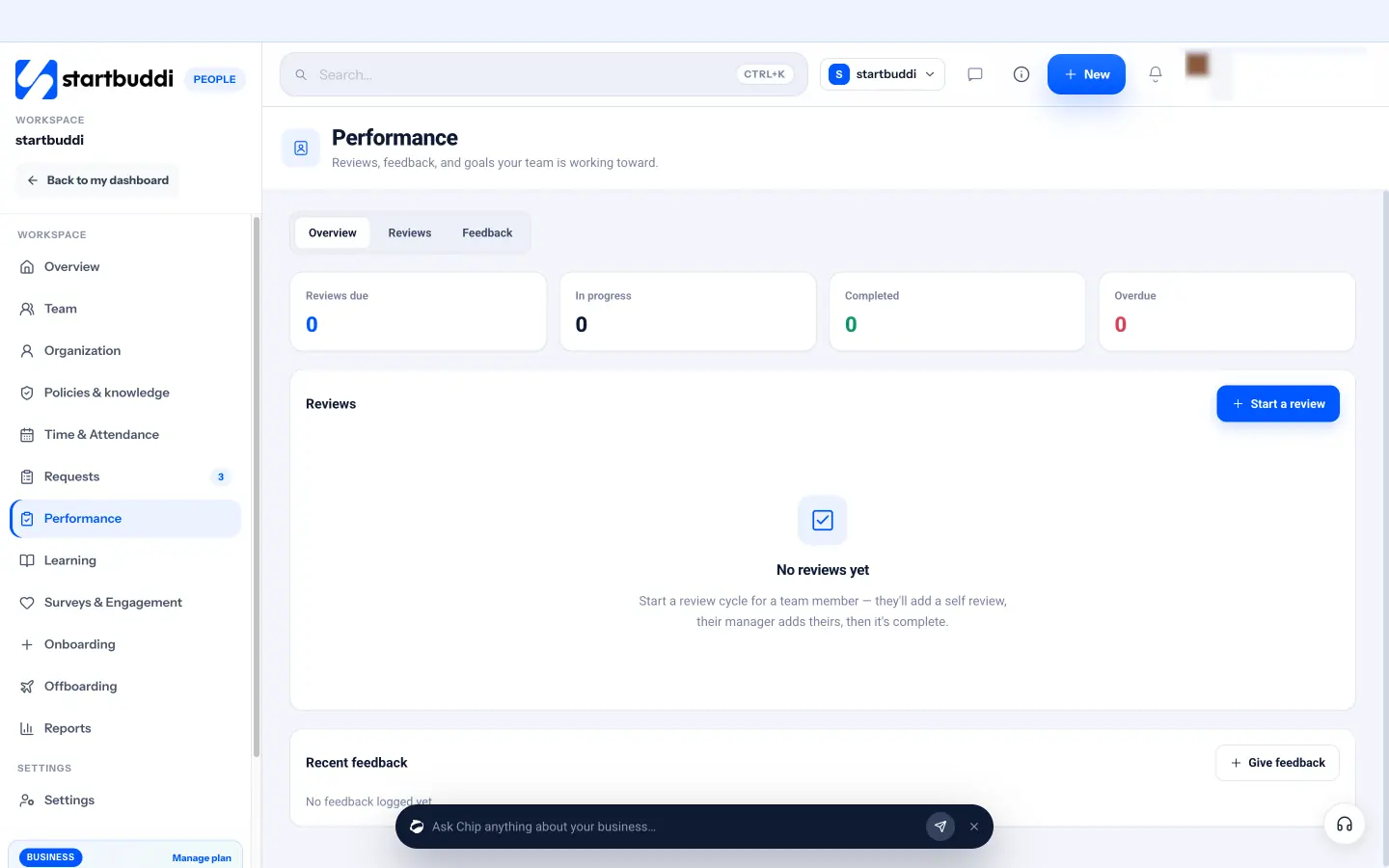Switch to the Reviews tab

pyautogui.click(x=410, y=232)
